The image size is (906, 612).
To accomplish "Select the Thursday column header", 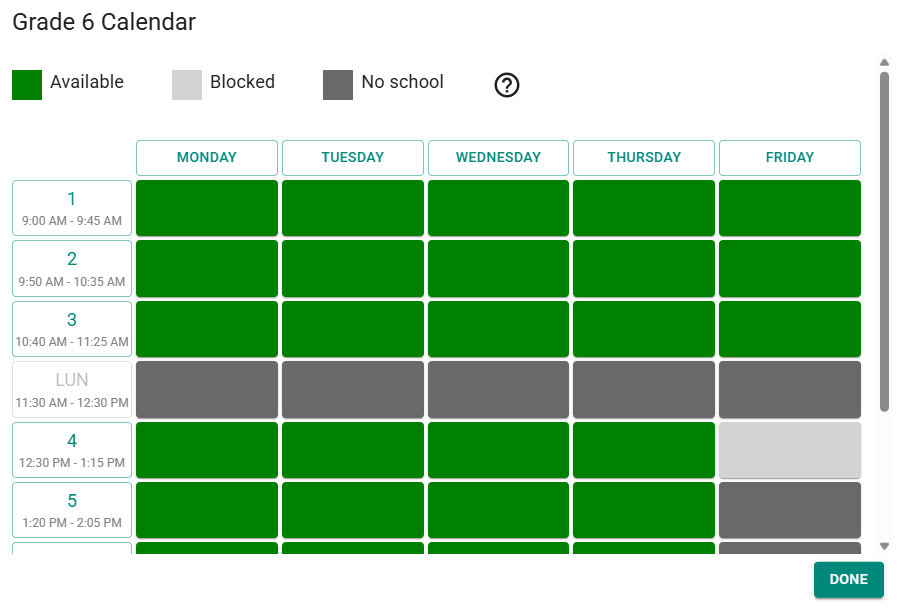I will 643,157.
